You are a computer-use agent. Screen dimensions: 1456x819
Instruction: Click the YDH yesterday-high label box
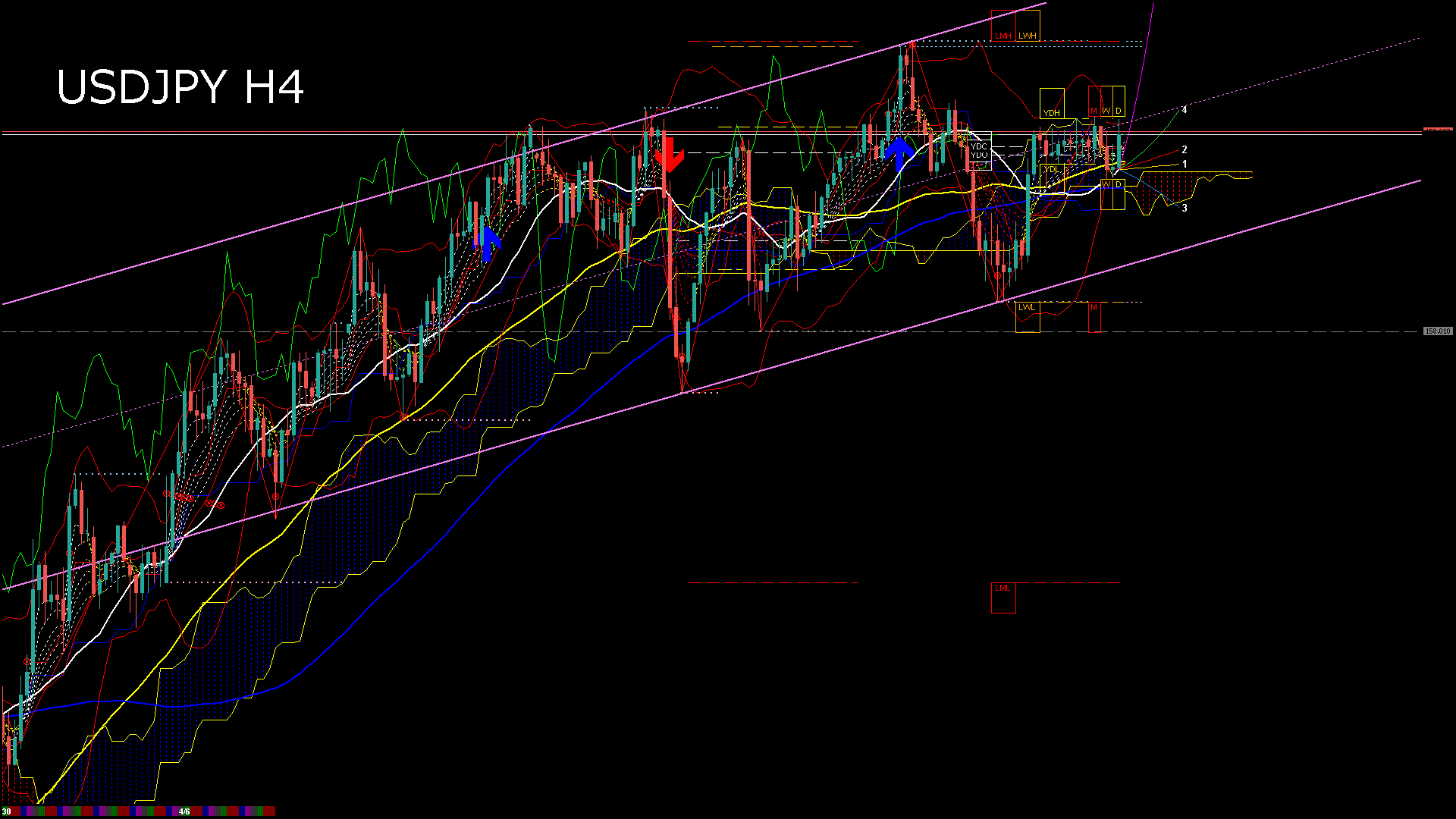(x=1053, y=112)
